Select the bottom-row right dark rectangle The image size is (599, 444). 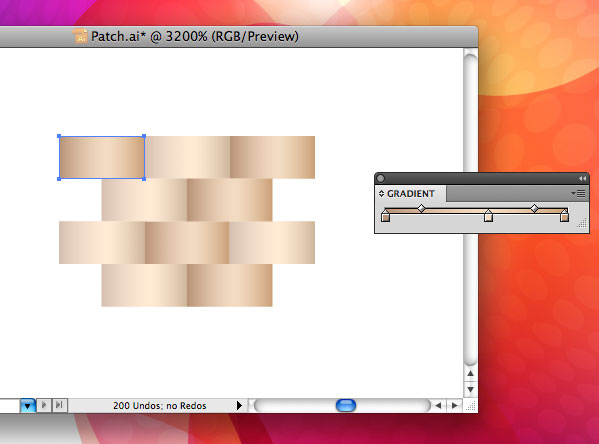[x=230, y=285]
